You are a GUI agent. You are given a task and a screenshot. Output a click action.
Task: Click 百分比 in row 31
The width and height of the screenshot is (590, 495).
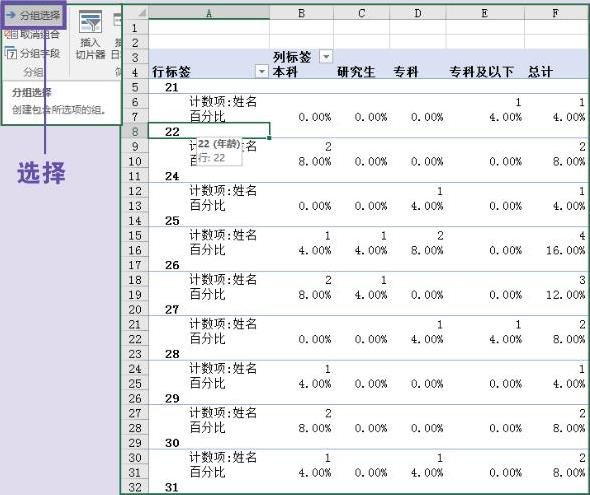click(x=207, y=472)
